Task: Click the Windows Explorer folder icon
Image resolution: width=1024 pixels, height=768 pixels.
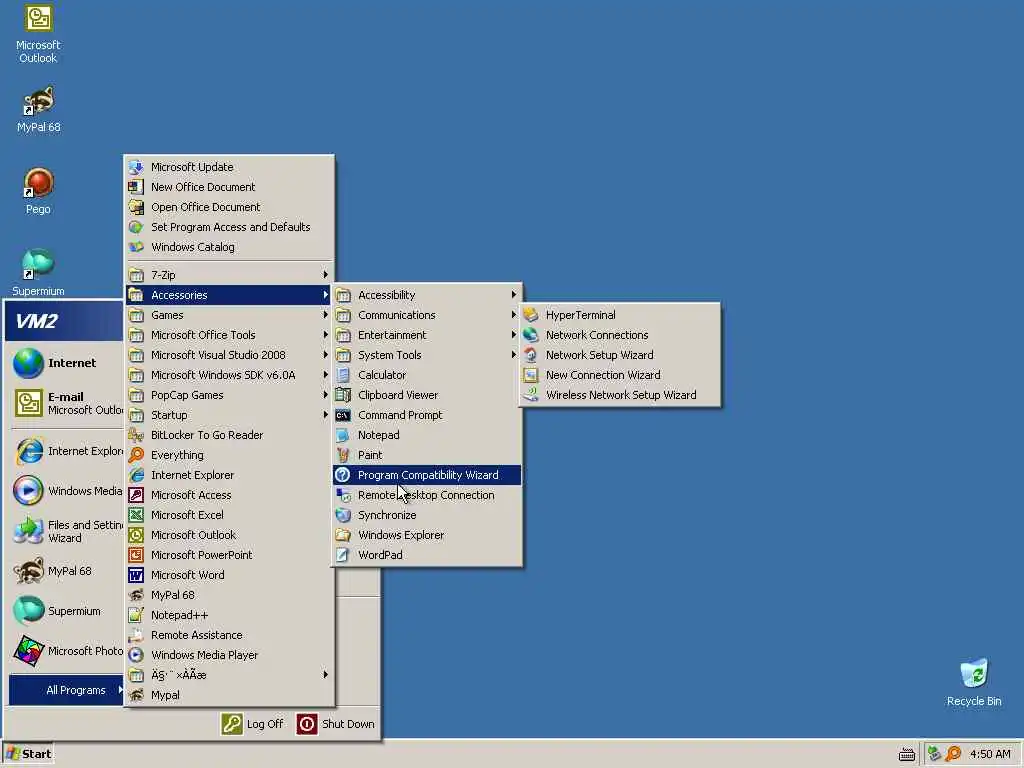Action: [x=343, y=535]
